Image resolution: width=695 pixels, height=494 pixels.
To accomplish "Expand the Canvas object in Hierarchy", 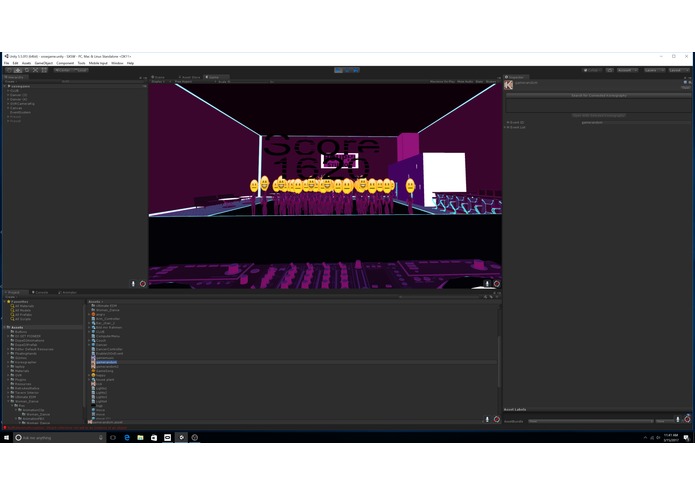I will tap(8, 108).
